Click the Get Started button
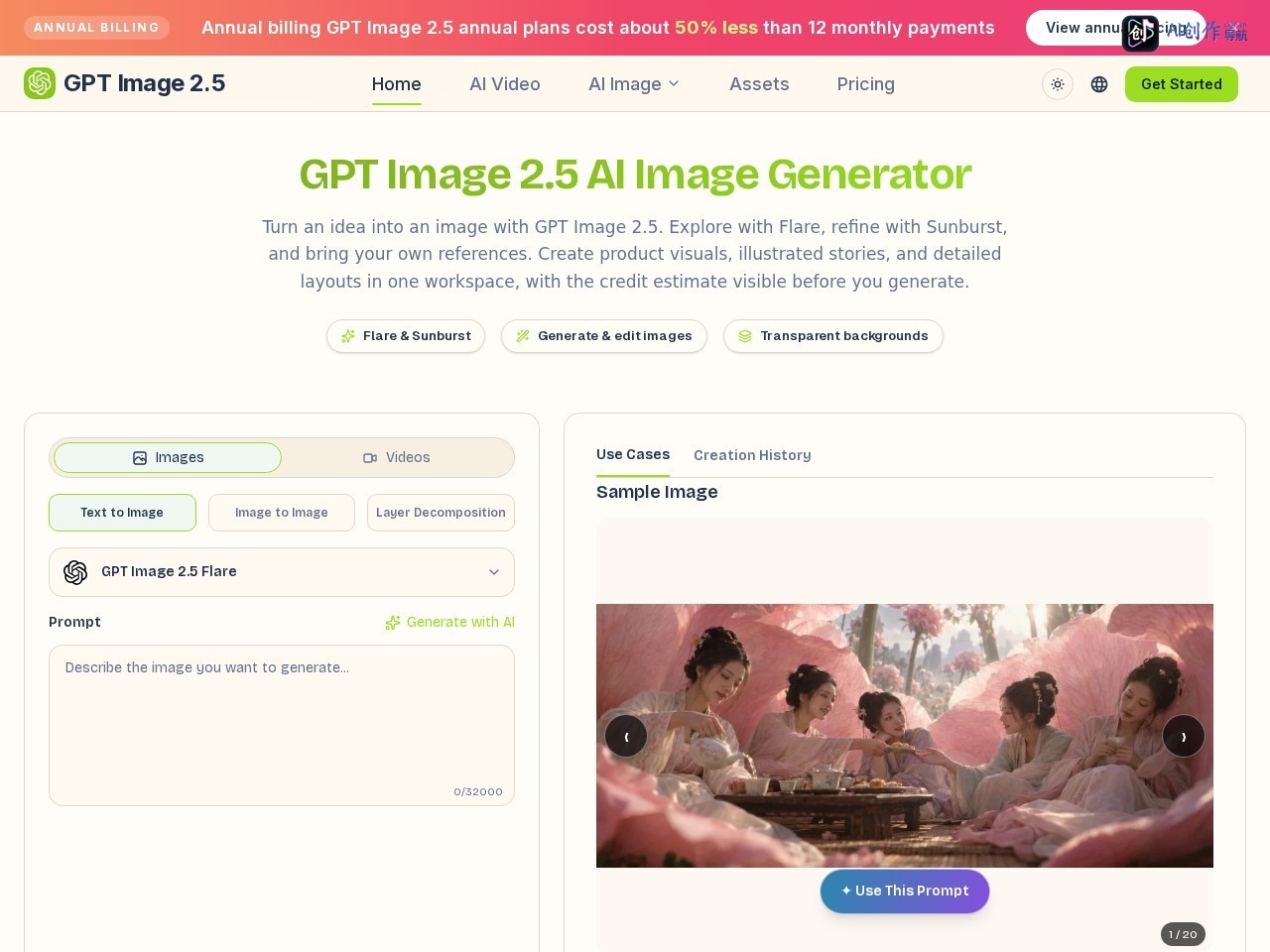1270x952 pixels. pyautogui.click(x=1182, y=84)
